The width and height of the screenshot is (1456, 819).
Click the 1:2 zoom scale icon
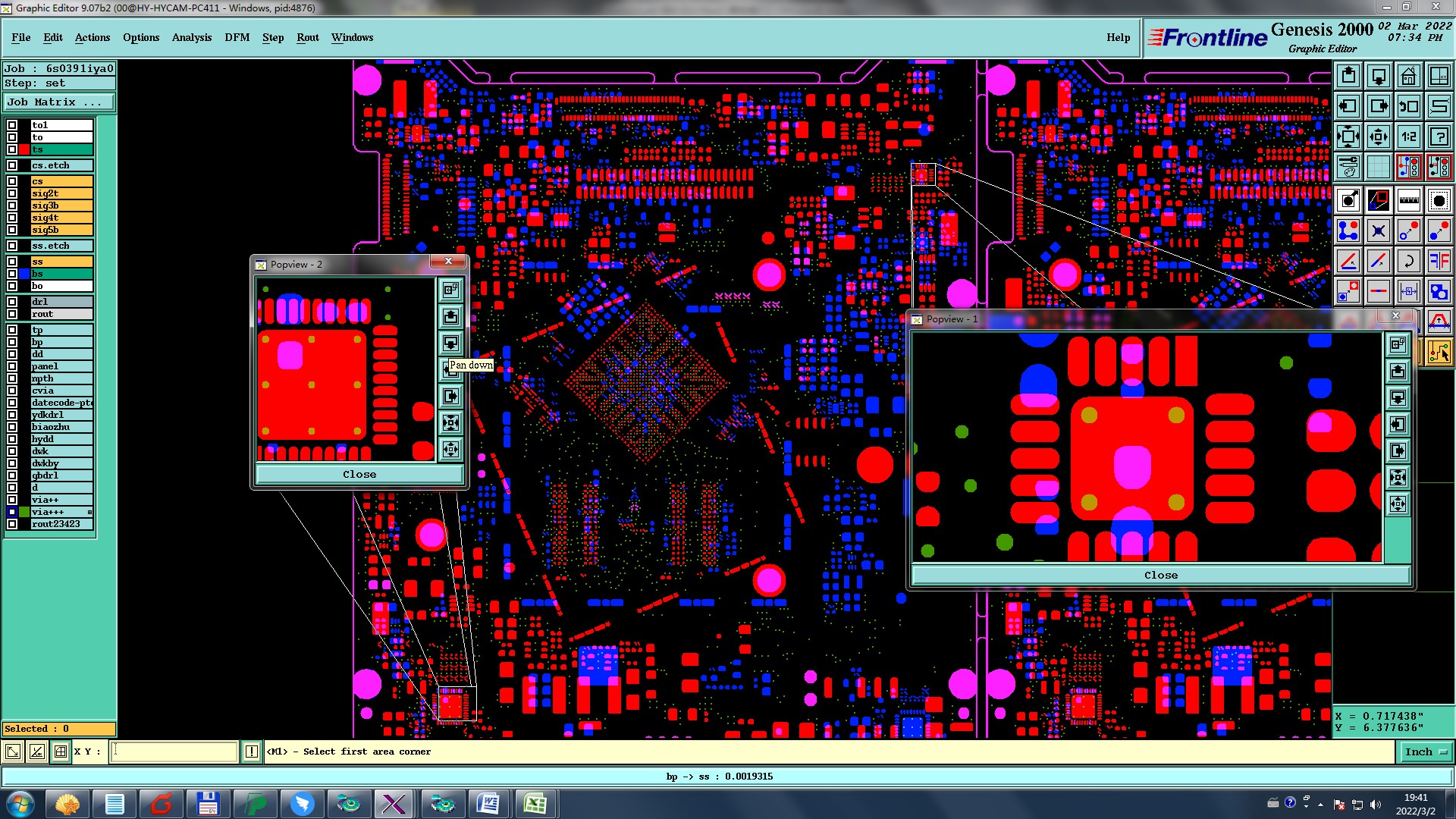click(1408, 136)
